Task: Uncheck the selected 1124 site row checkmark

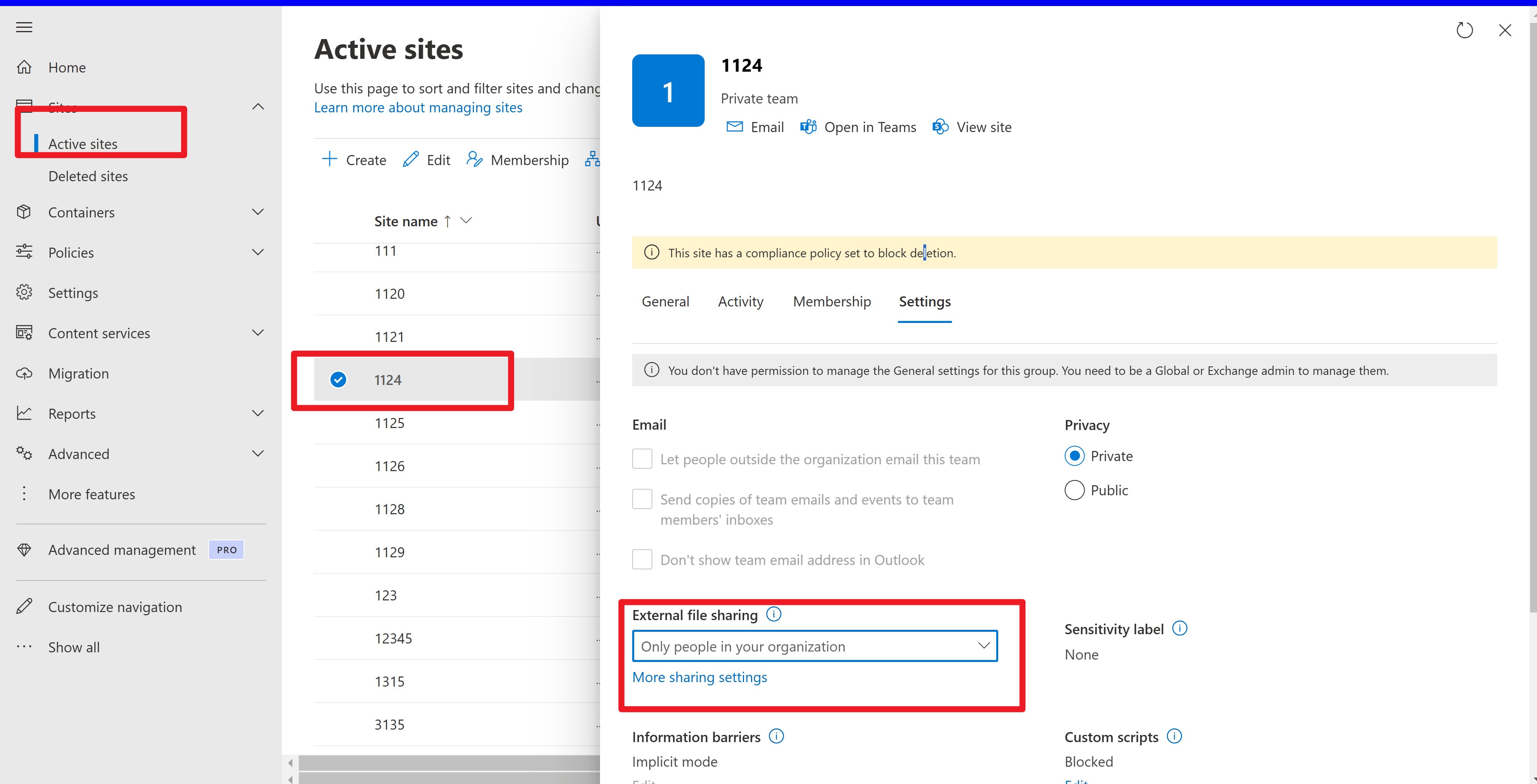Action: pos(338,379)
